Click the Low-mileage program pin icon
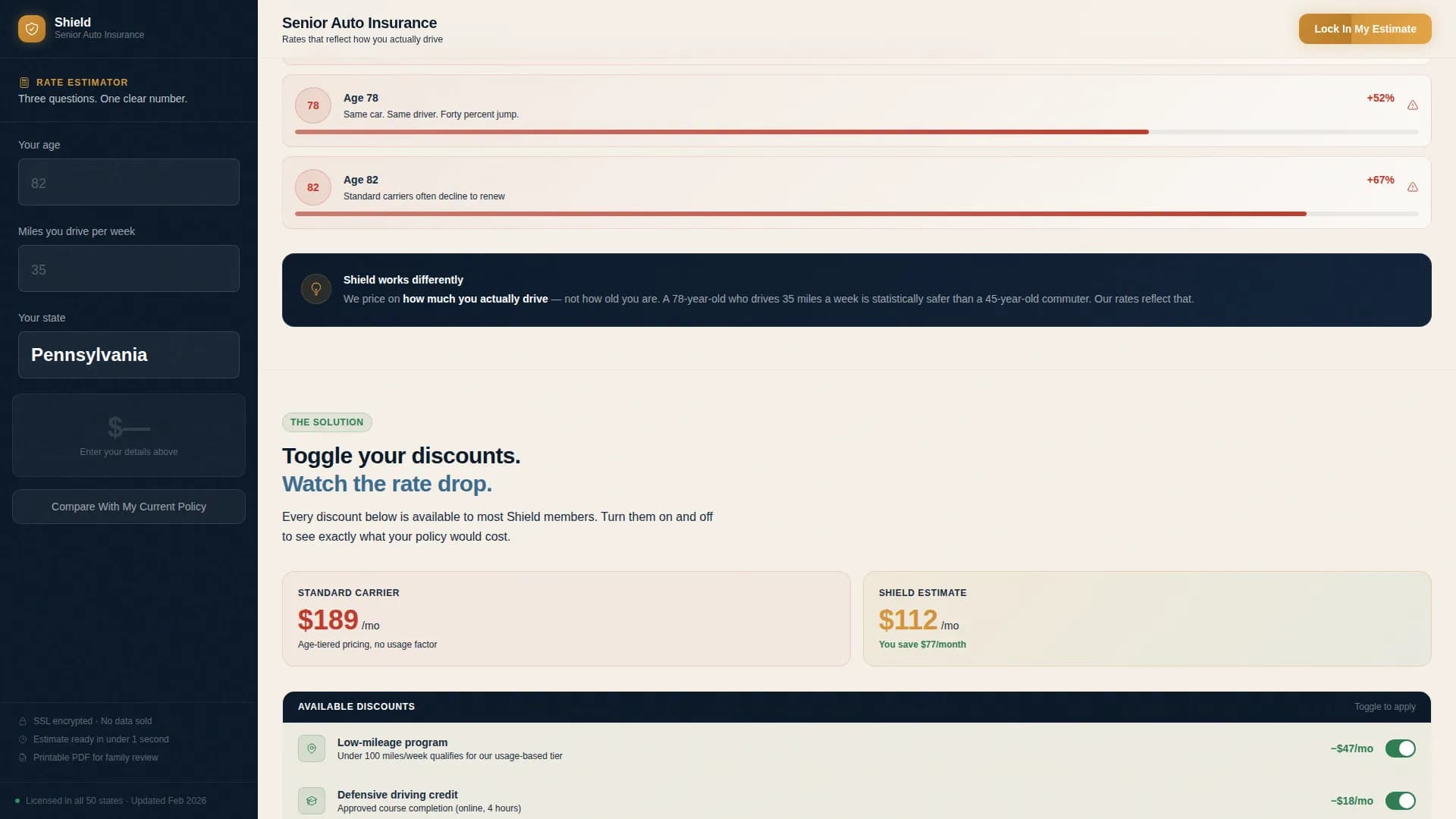This screenshot has width=1456, height=819. point(312,748)
